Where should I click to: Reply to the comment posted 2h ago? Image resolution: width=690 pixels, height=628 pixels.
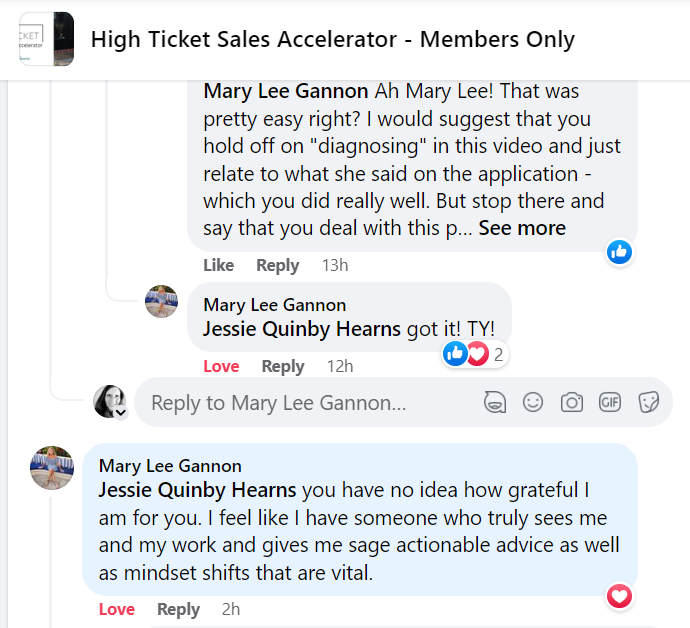click(x=178, y=609)
